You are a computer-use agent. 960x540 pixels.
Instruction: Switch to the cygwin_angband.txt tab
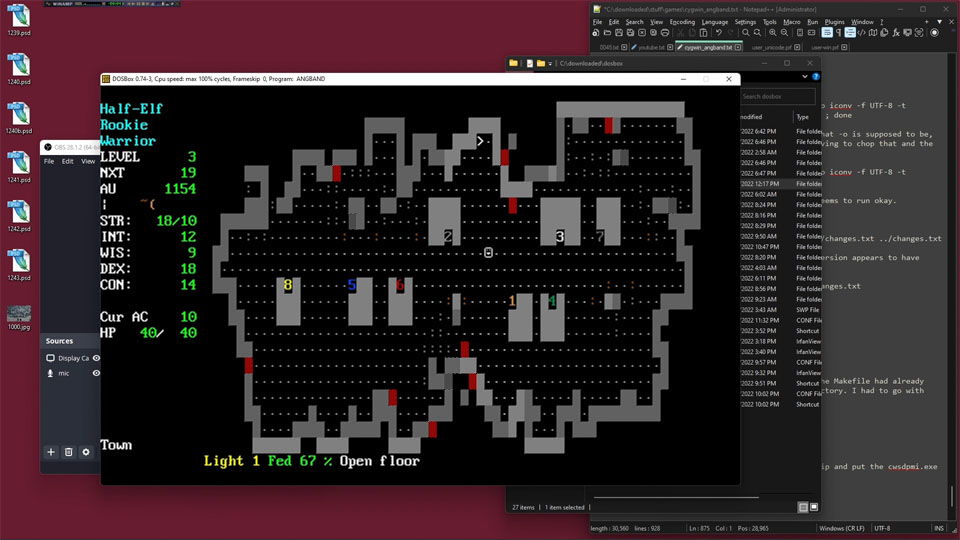coord(708,47)
